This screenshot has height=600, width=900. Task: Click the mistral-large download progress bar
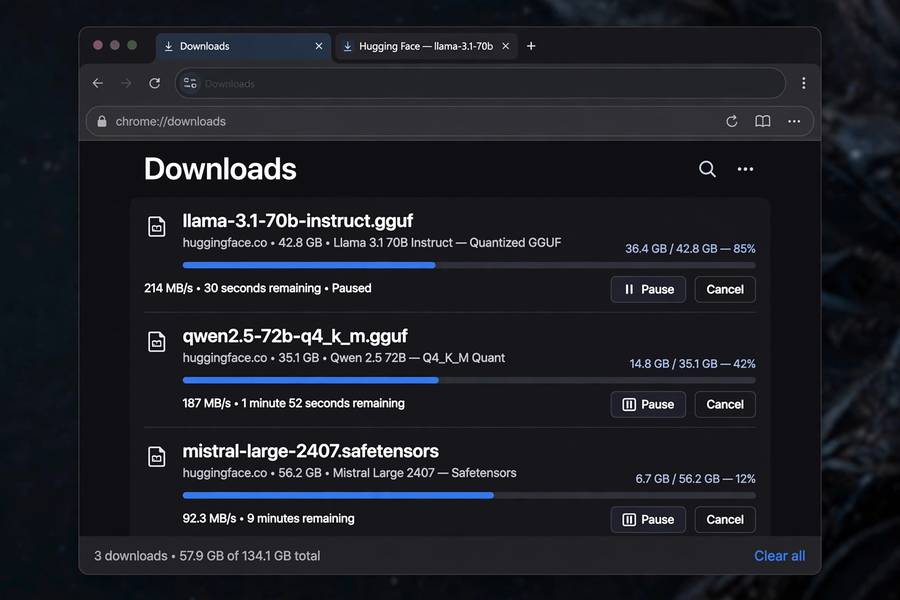pyautogui.click(x=469, y=495)
